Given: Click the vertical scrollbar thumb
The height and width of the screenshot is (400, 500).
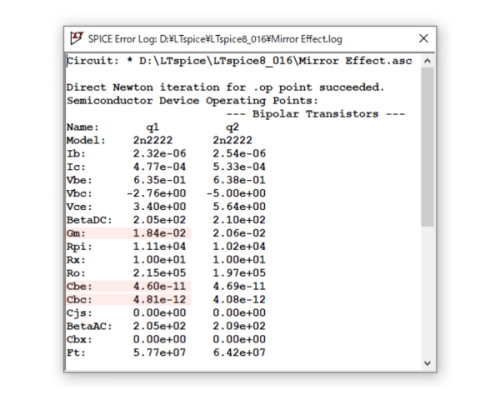Looking at the screenshot, I should [x=427, y=147].
